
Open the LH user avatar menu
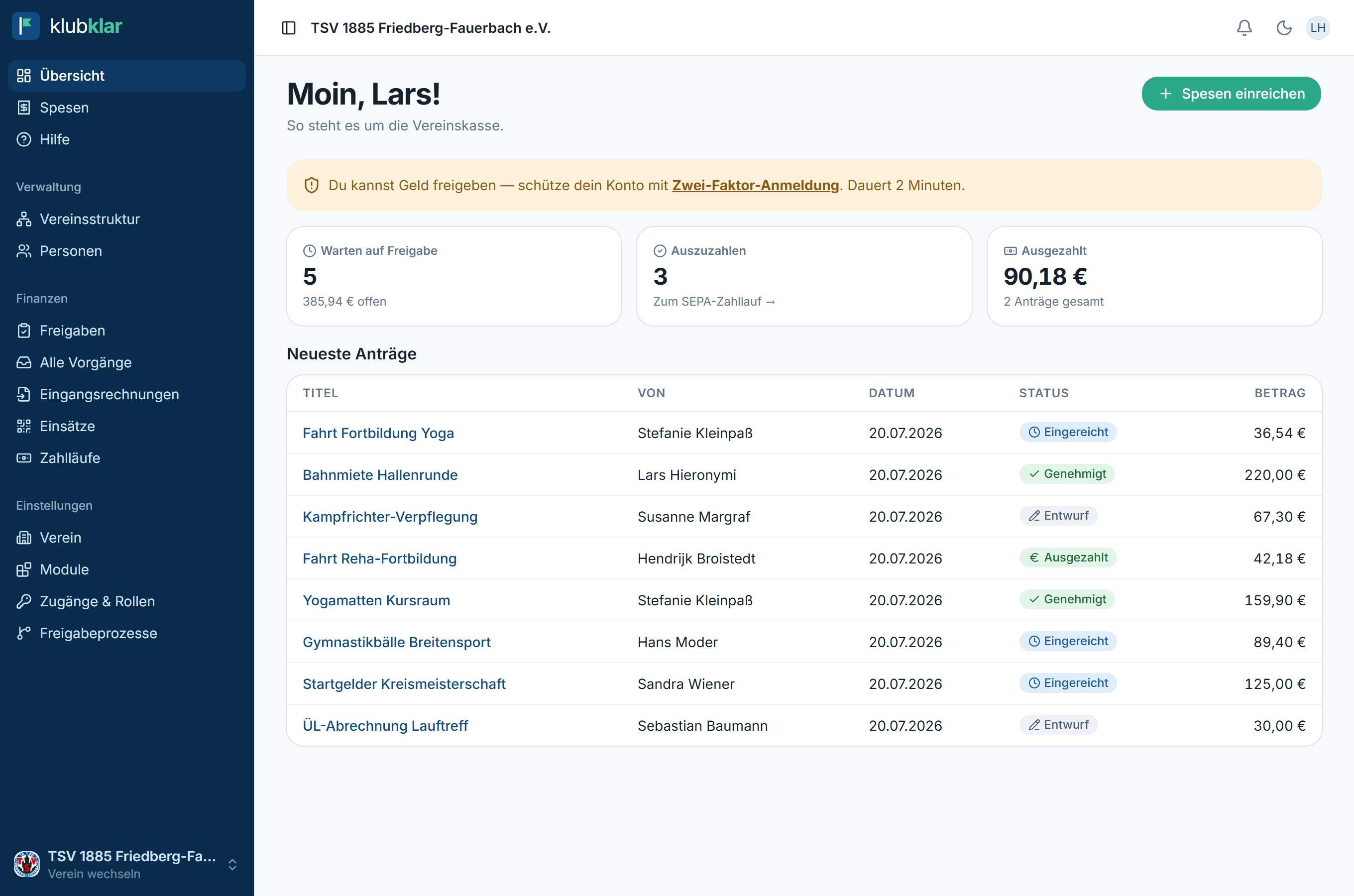[x=1318, y=28]
